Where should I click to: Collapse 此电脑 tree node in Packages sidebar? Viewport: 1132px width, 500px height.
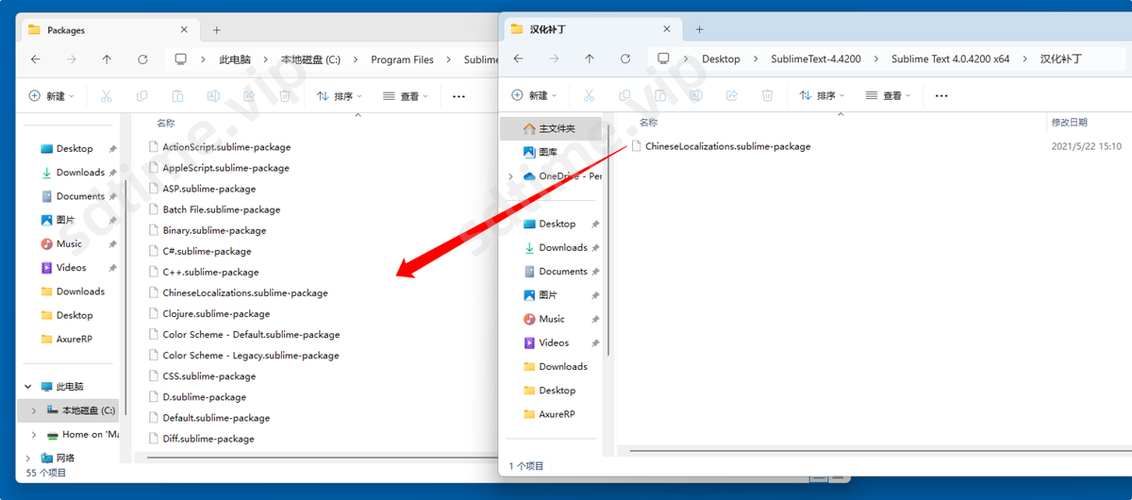(x=29, y=387)
